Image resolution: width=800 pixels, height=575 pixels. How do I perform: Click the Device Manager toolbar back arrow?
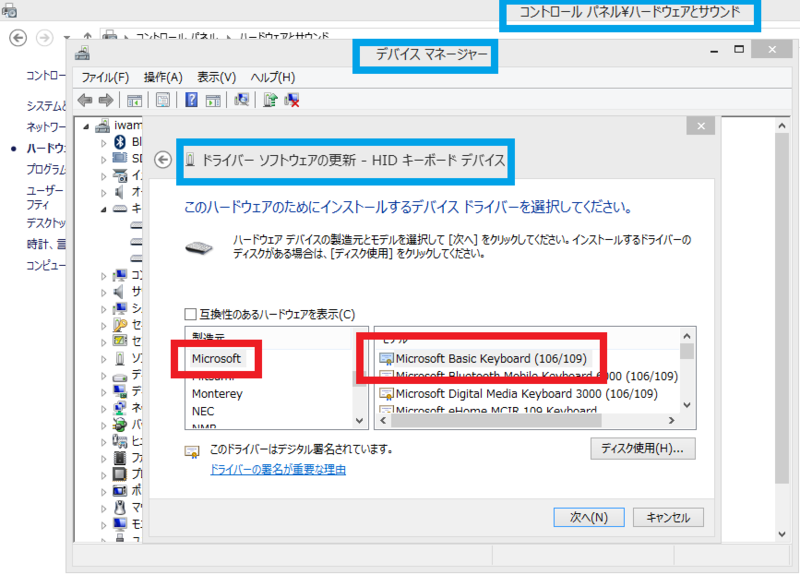(85, 100)
